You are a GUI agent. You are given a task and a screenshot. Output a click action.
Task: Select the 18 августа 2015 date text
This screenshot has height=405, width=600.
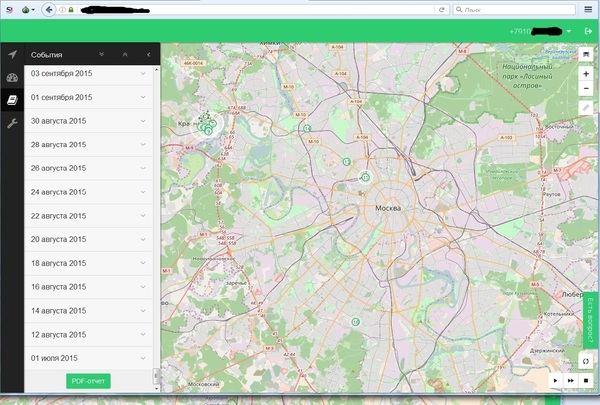(x=59, y=263)
